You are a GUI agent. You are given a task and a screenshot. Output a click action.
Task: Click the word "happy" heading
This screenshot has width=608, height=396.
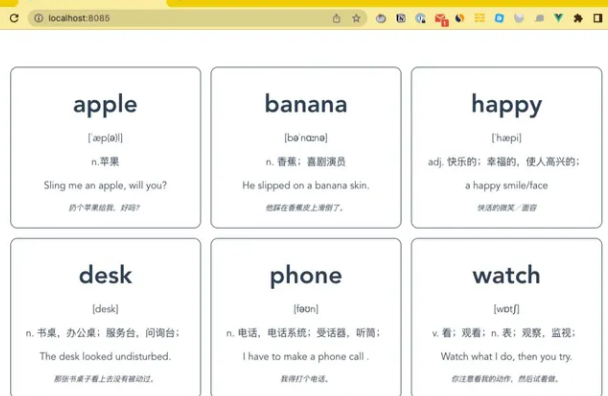[x=506, y=105]
